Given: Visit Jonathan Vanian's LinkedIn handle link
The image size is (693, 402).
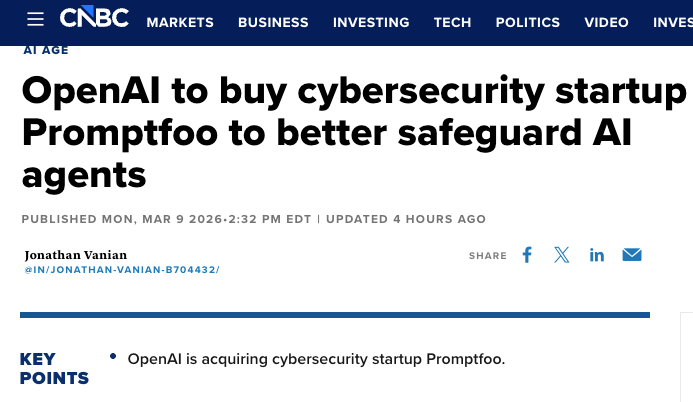Looking at the screenshot, I should [122, 270].
